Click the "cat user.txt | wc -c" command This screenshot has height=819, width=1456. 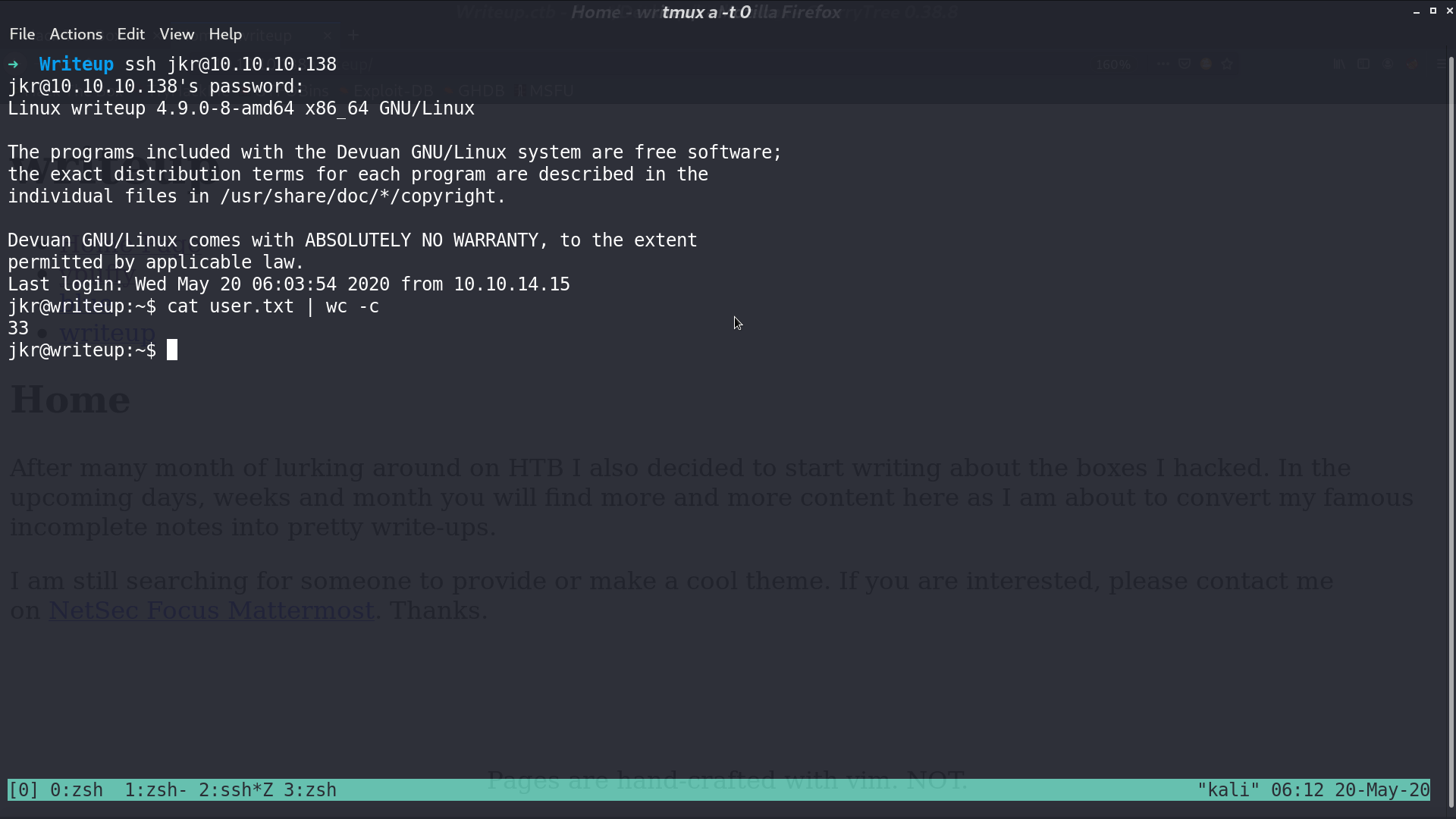(x=273, y=306)
